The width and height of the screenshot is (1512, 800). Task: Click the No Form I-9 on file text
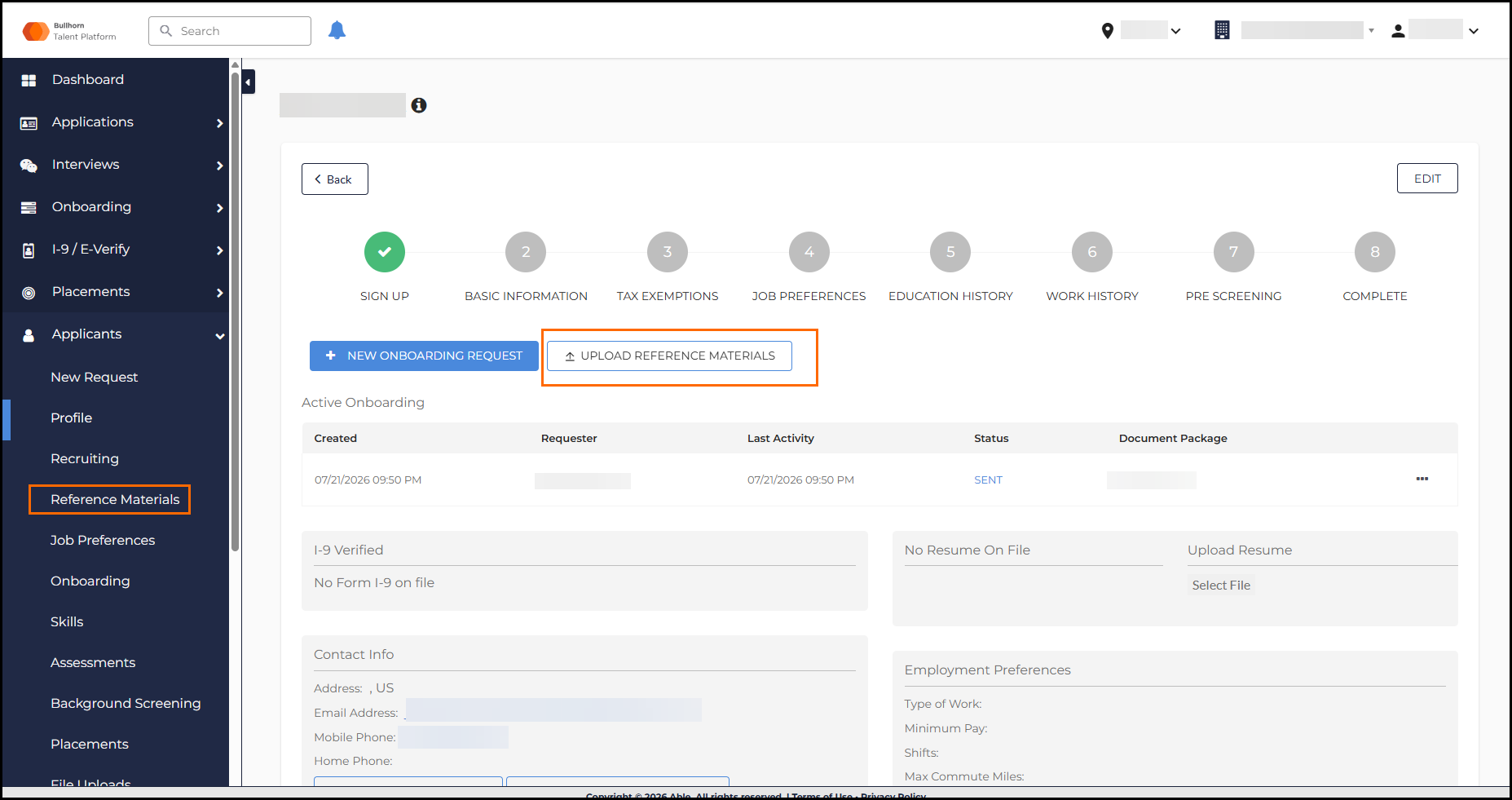pos(374,582)
